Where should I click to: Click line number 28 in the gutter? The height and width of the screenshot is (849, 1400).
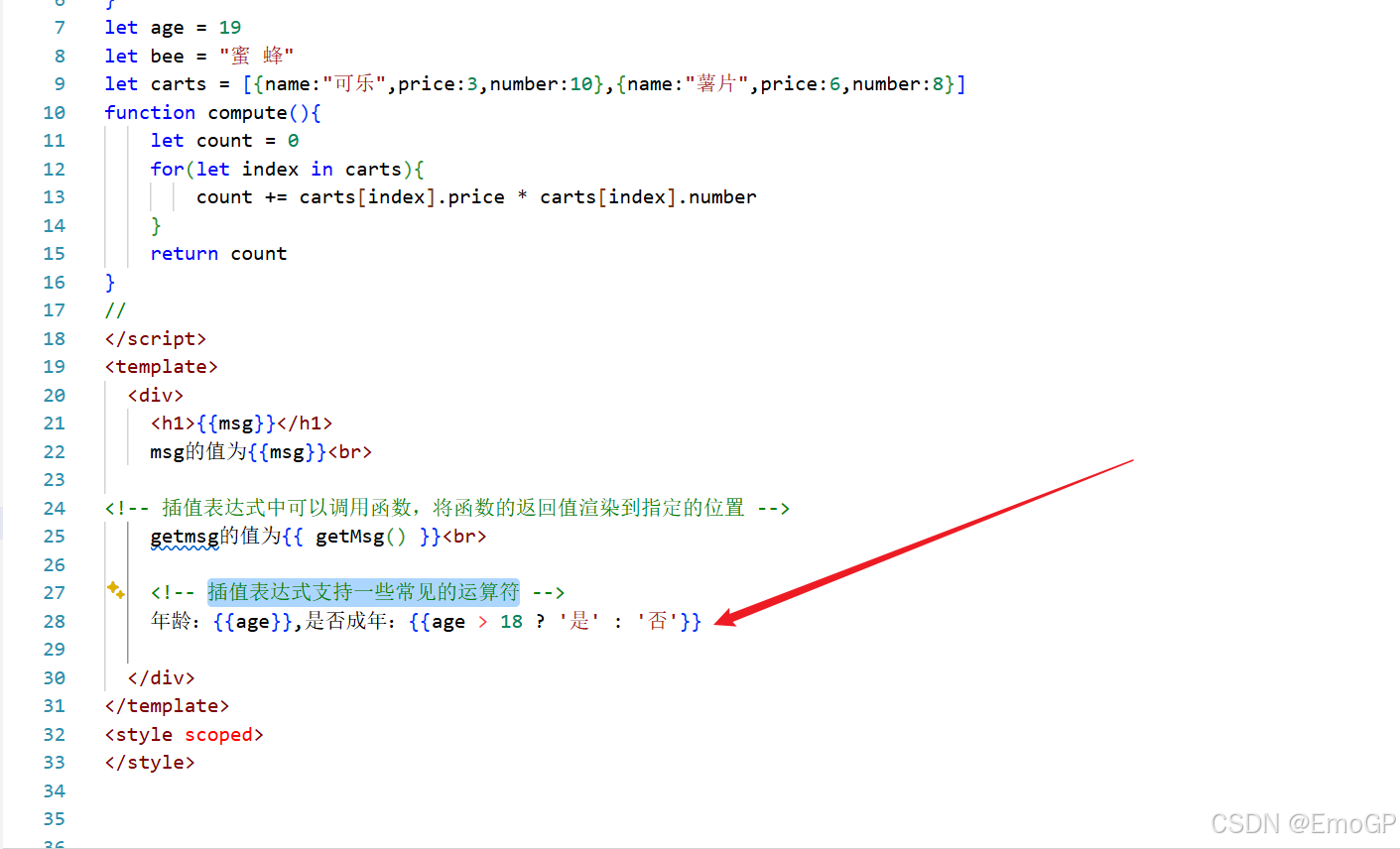click(x=55, y=622)
